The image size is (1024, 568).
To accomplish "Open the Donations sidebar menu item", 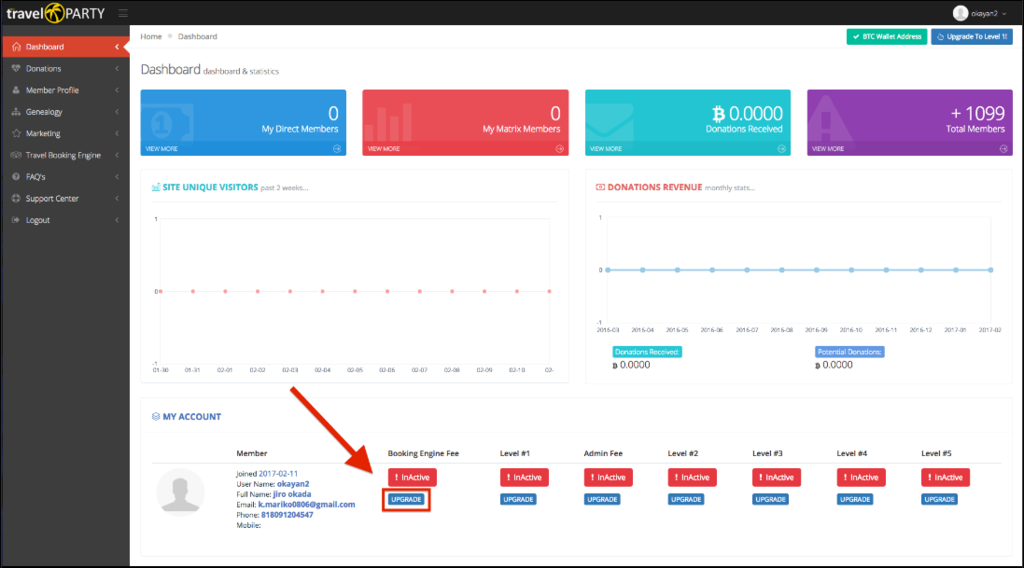I will pos(65,69).
